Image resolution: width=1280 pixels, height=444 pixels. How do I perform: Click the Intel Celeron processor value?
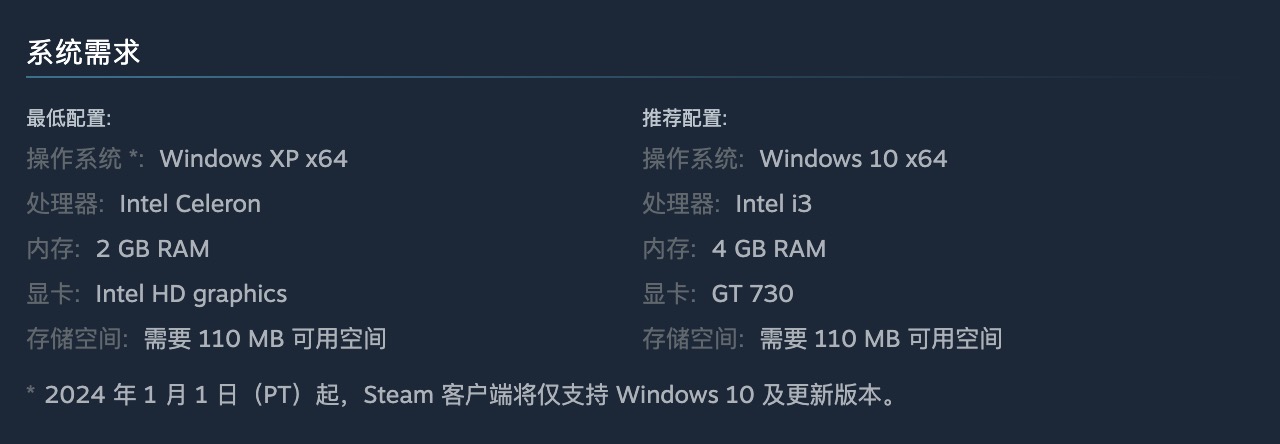(190, 204)
